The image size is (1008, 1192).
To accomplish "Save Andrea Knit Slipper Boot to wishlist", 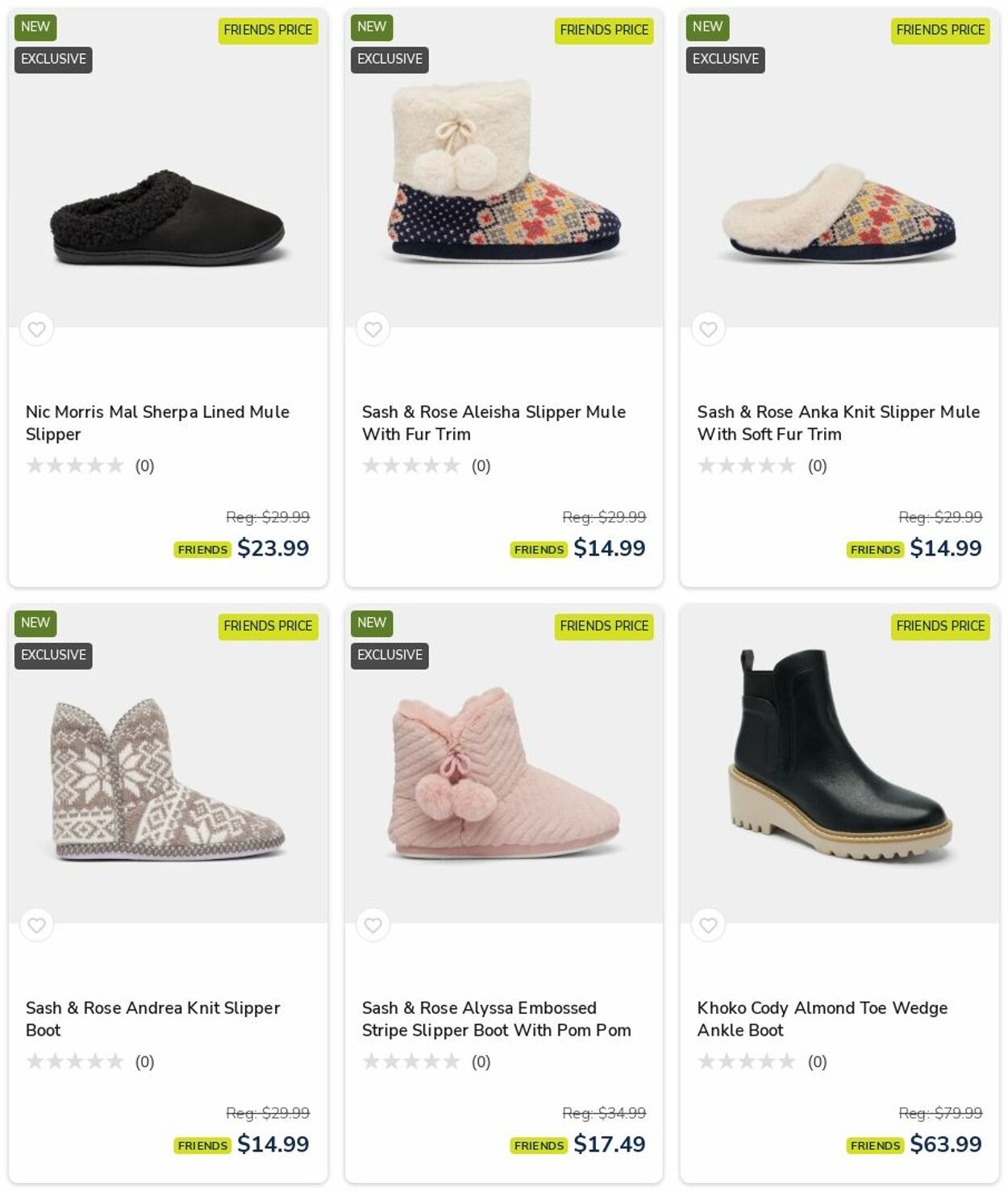I will tap(36, 925).
